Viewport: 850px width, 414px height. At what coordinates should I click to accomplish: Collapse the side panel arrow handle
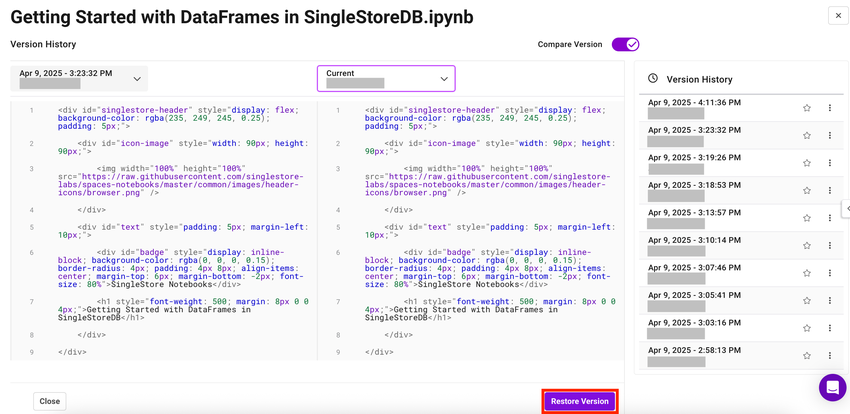[x=846, y=209]
